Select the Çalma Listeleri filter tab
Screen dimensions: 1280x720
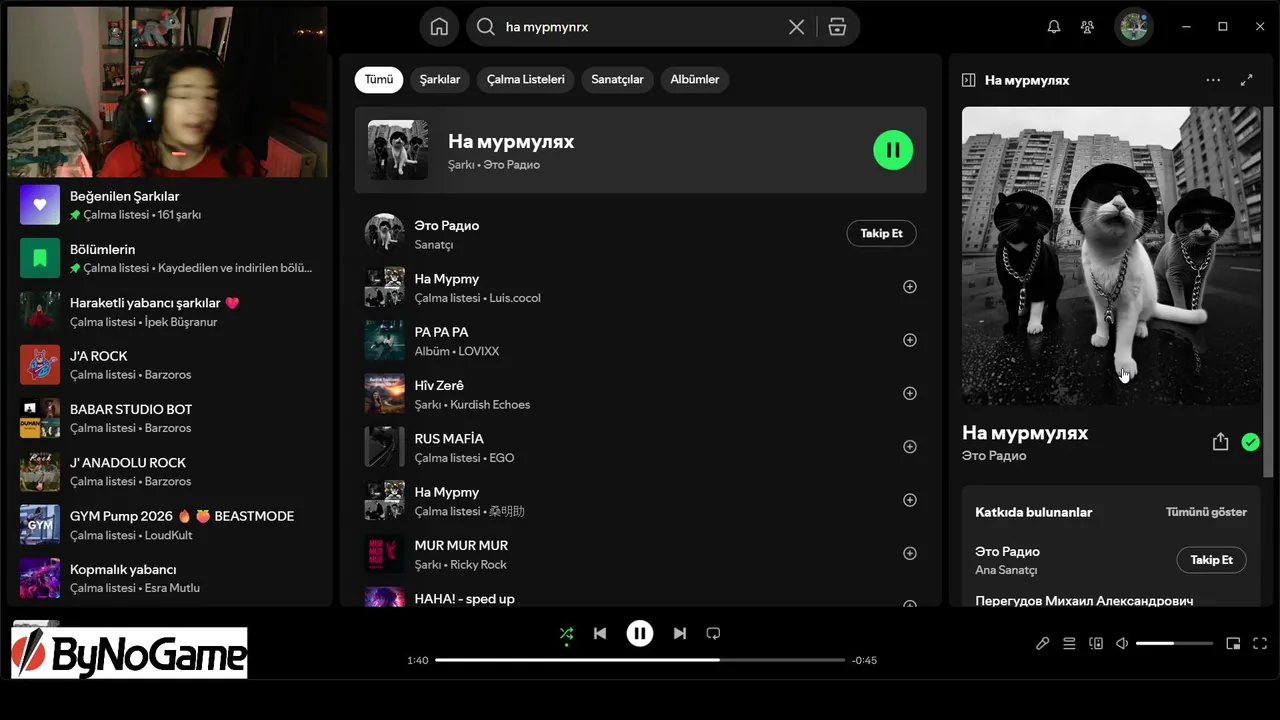[526, 80]
